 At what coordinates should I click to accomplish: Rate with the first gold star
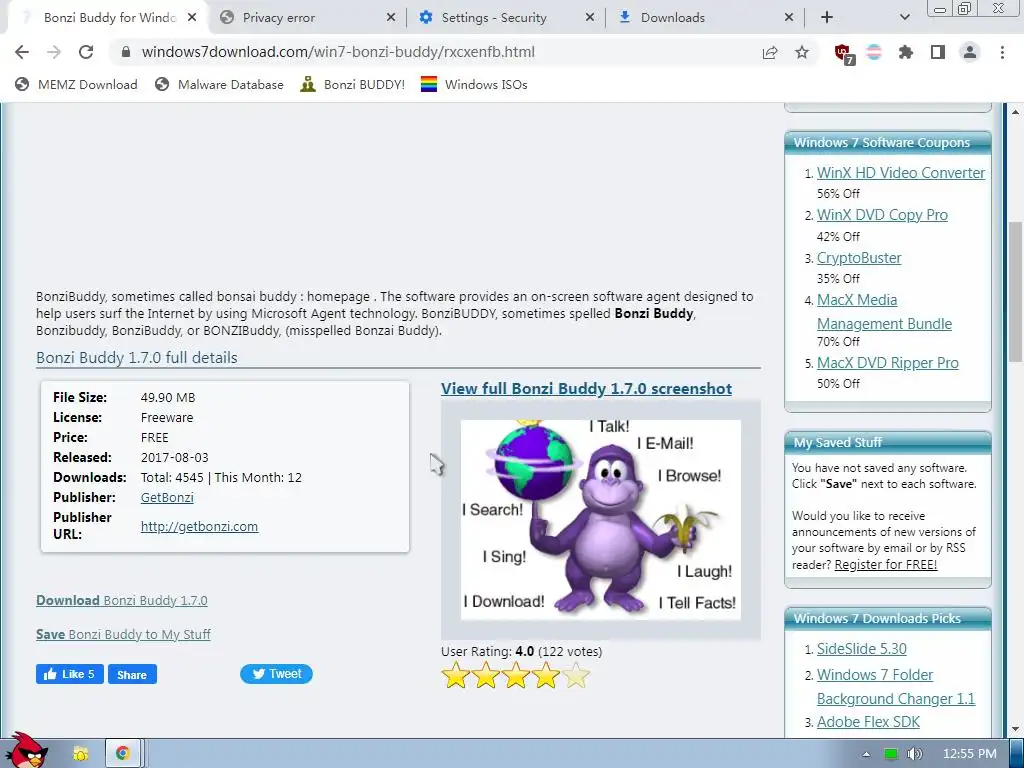coord(456,676)
